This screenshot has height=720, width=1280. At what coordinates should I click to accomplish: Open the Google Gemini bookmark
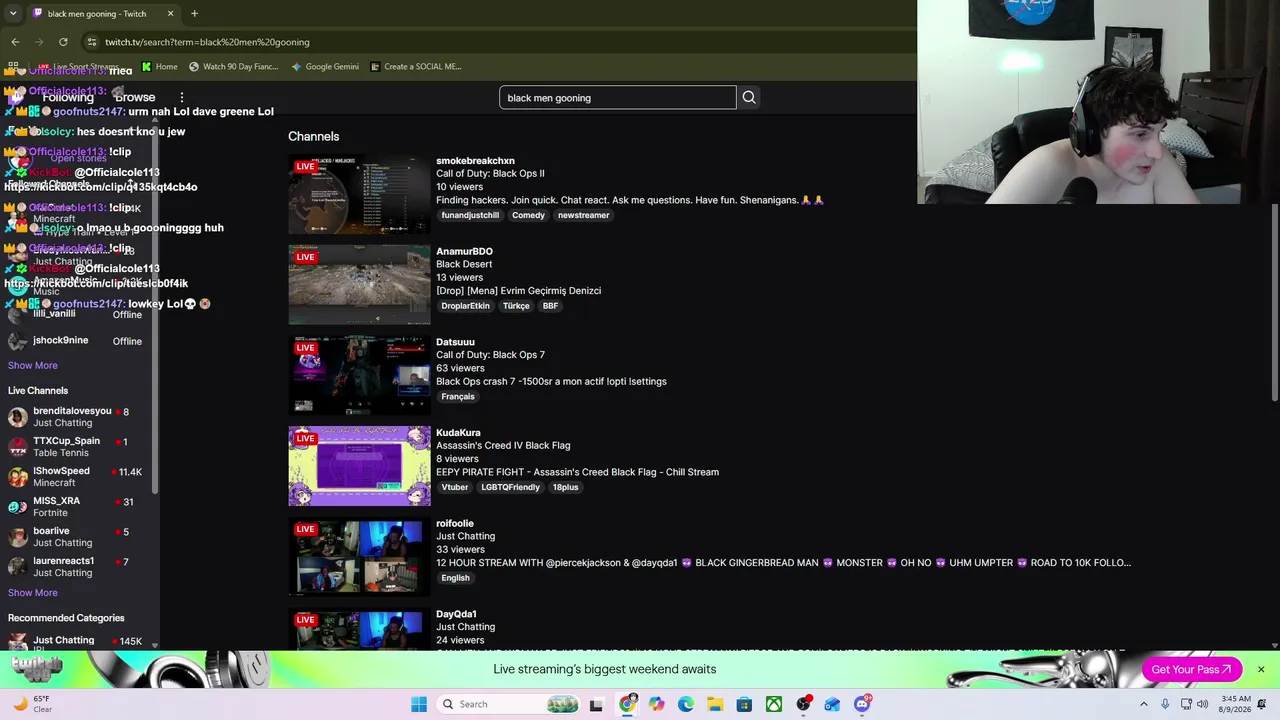[x=325, y=67]
